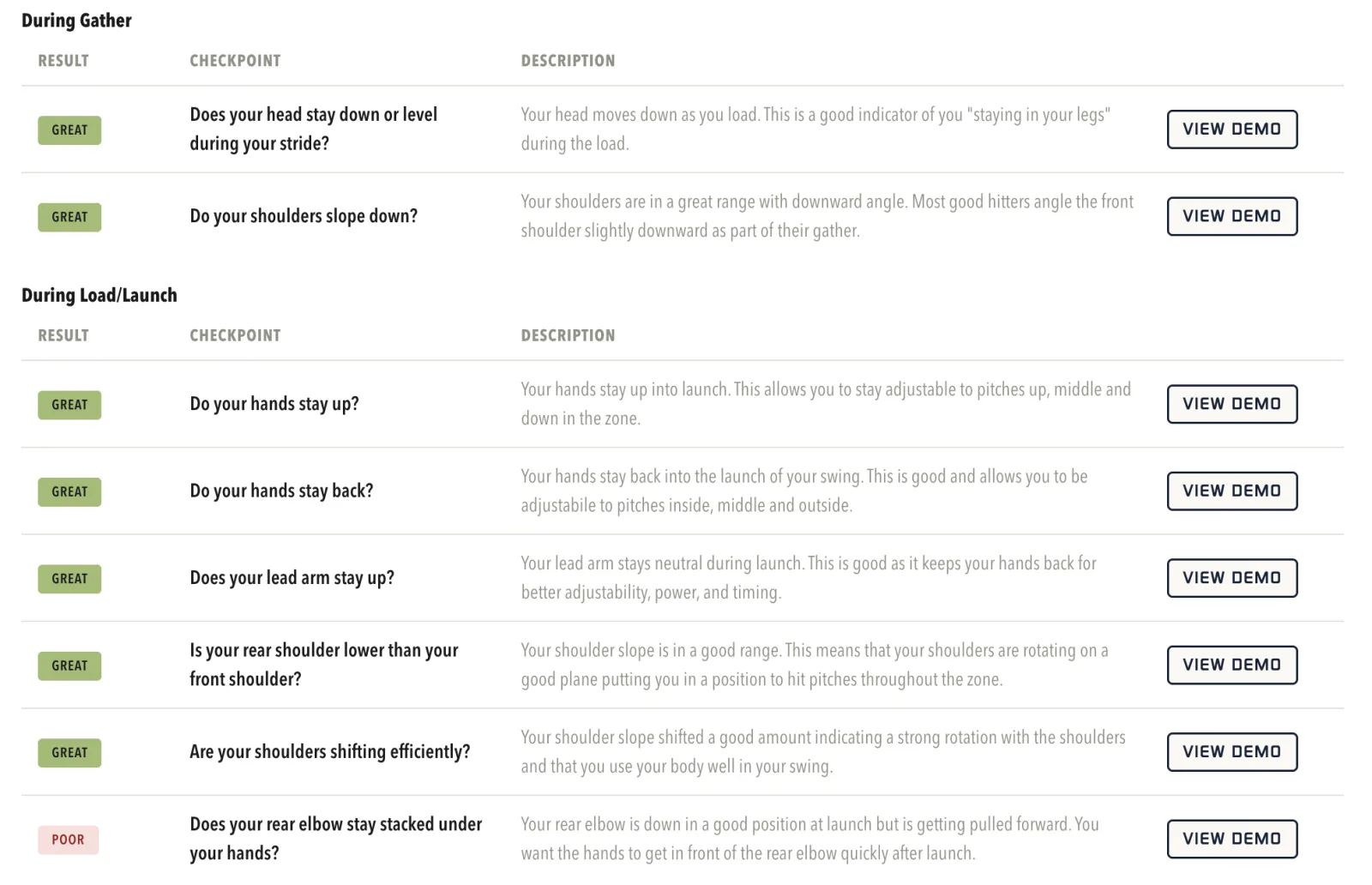Image resolution: width=1372 pixels, height=885 pixels.
Task: Select 'Does your lead arm stay up?' checkpoint
Action: [x=292, y=578]
